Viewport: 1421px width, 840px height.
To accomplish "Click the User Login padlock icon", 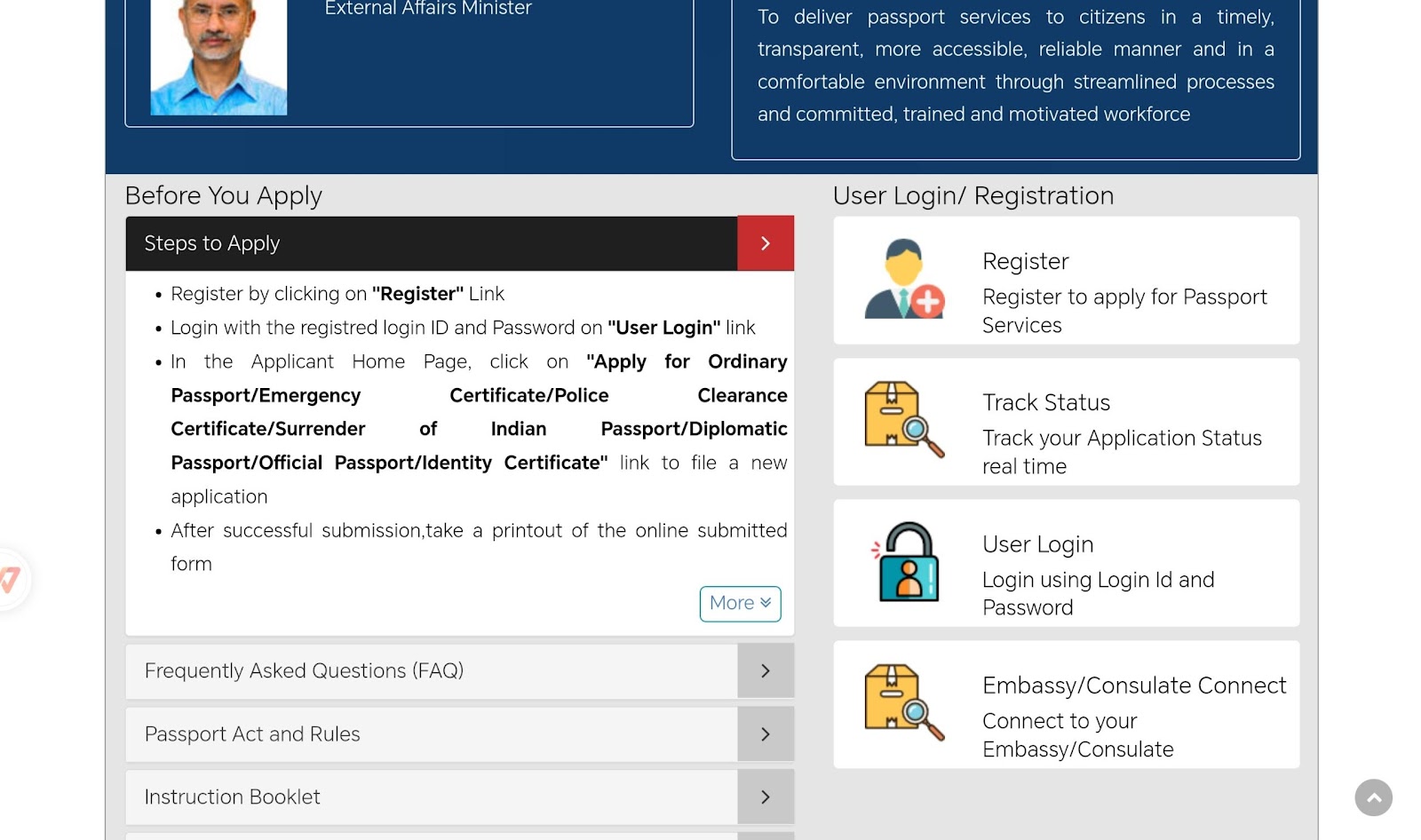I will click(906, 562).
